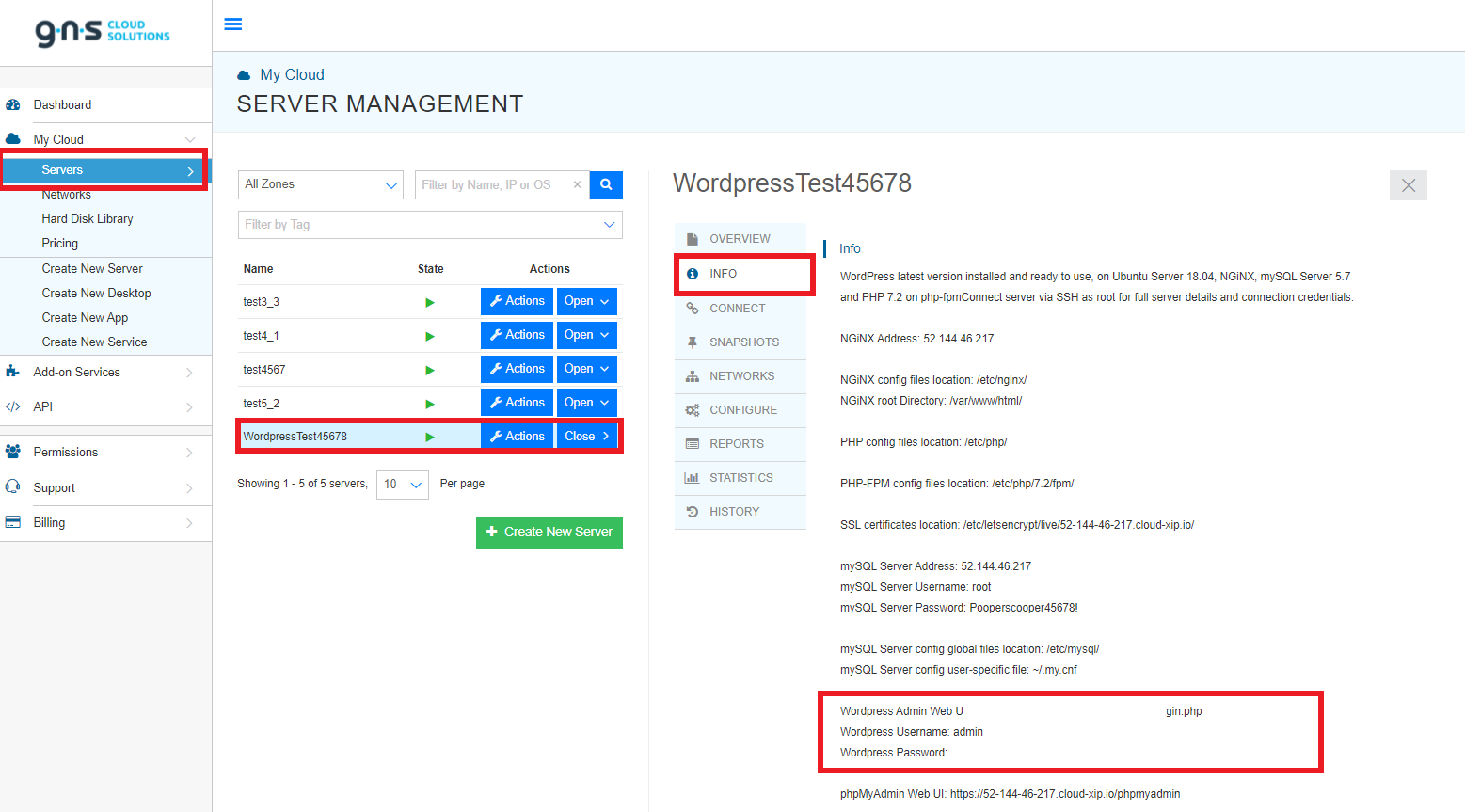This screenshot has height=812, width=1465.
Task: Click the State column header
Action: click(x=431, y=269)
